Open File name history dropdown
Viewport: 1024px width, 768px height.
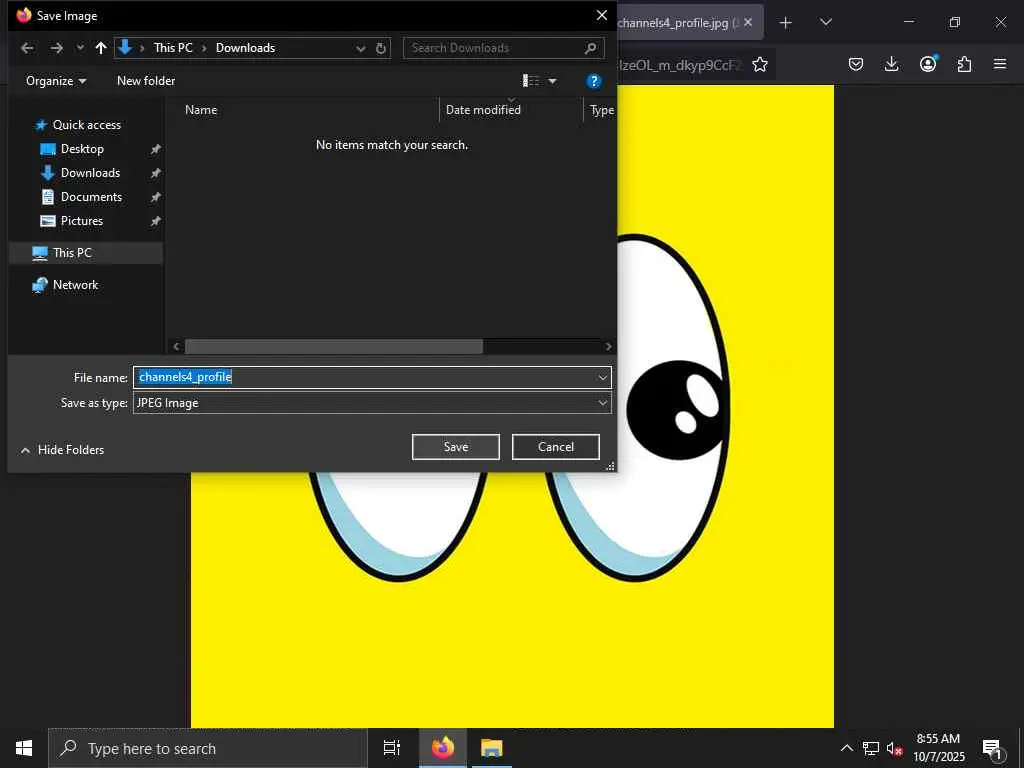click(x=603, y=377)
